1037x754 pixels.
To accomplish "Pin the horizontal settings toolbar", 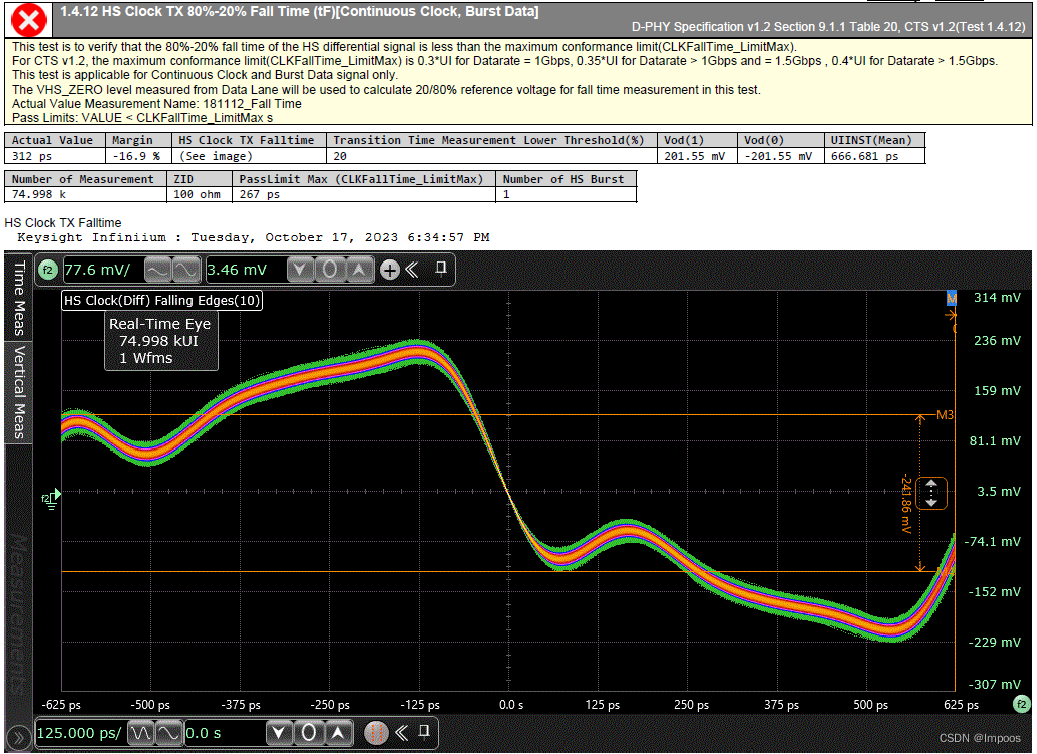I will coord(425,731).
